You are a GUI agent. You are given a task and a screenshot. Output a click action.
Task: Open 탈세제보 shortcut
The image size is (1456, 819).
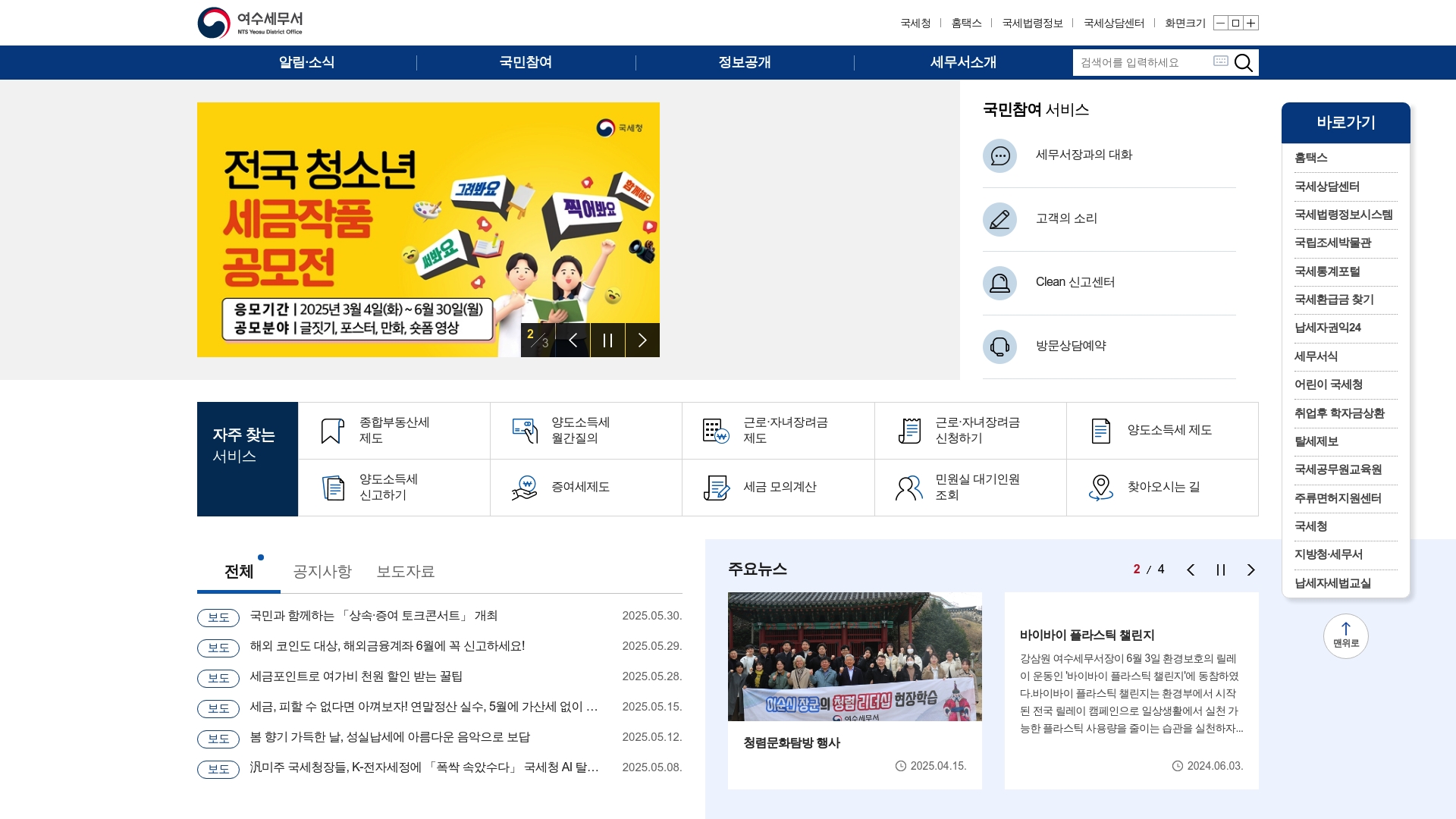click(x=1316, y=441)
